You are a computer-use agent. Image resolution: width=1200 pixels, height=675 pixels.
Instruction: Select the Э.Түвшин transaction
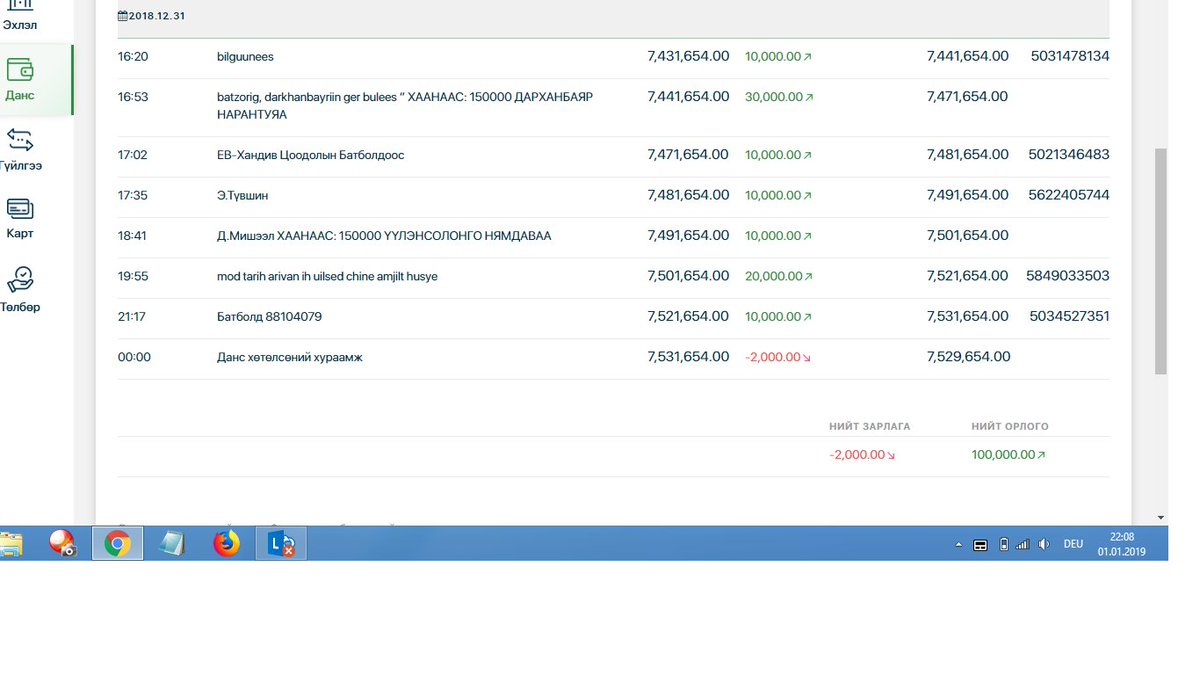coord(613,196)
